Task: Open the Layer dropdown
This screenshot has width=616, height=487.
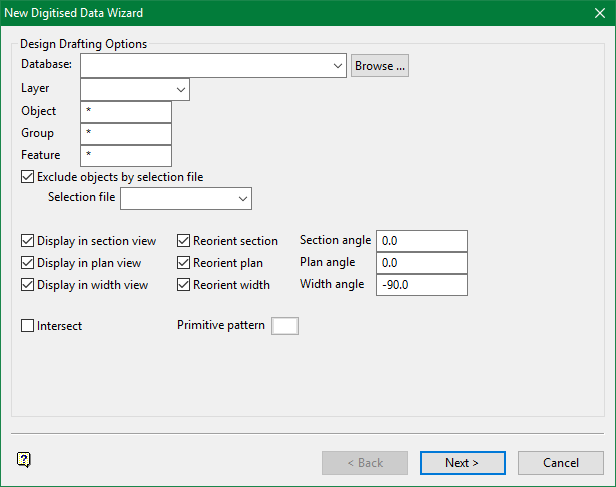Action: [181, 89]
